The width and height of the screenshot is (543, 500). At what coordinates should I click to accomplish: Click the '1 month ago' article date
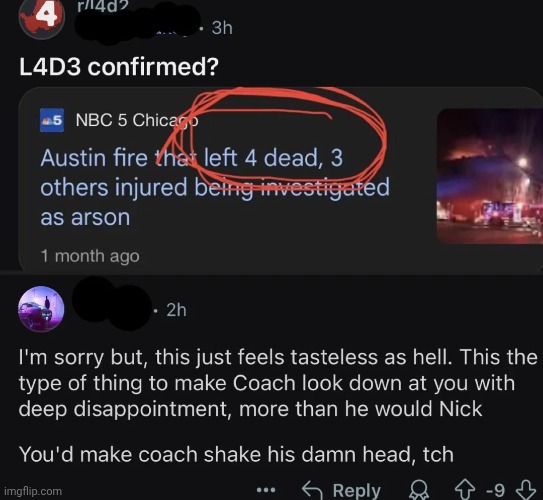[90, 256]
